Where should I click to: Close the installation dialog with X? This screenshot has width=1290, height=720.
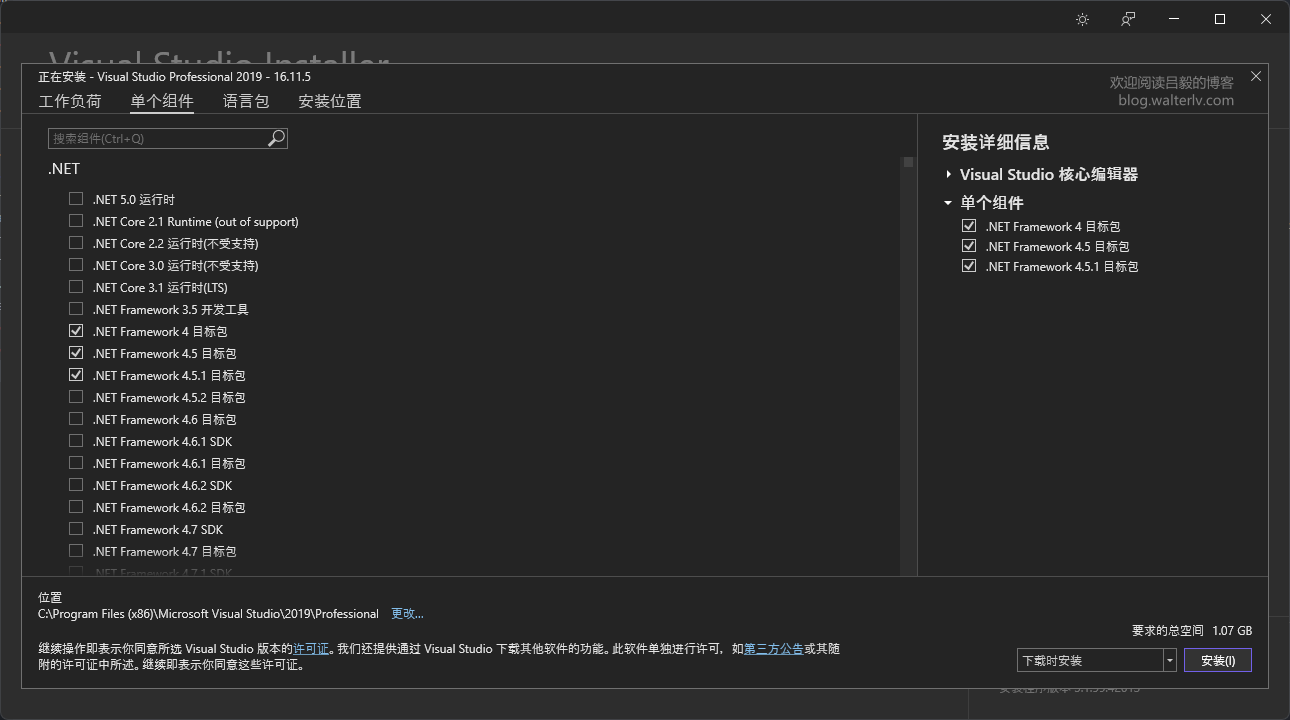(x=1256, y=77)
